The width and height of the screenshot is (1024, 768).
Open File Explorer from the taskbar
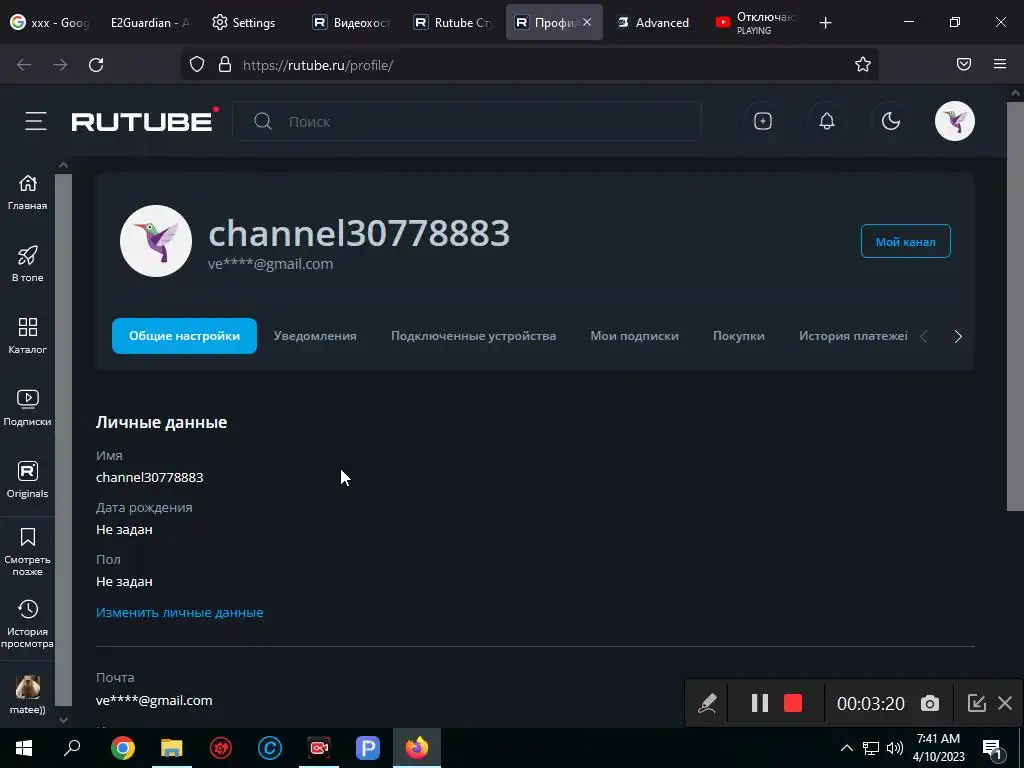(172, 748)
